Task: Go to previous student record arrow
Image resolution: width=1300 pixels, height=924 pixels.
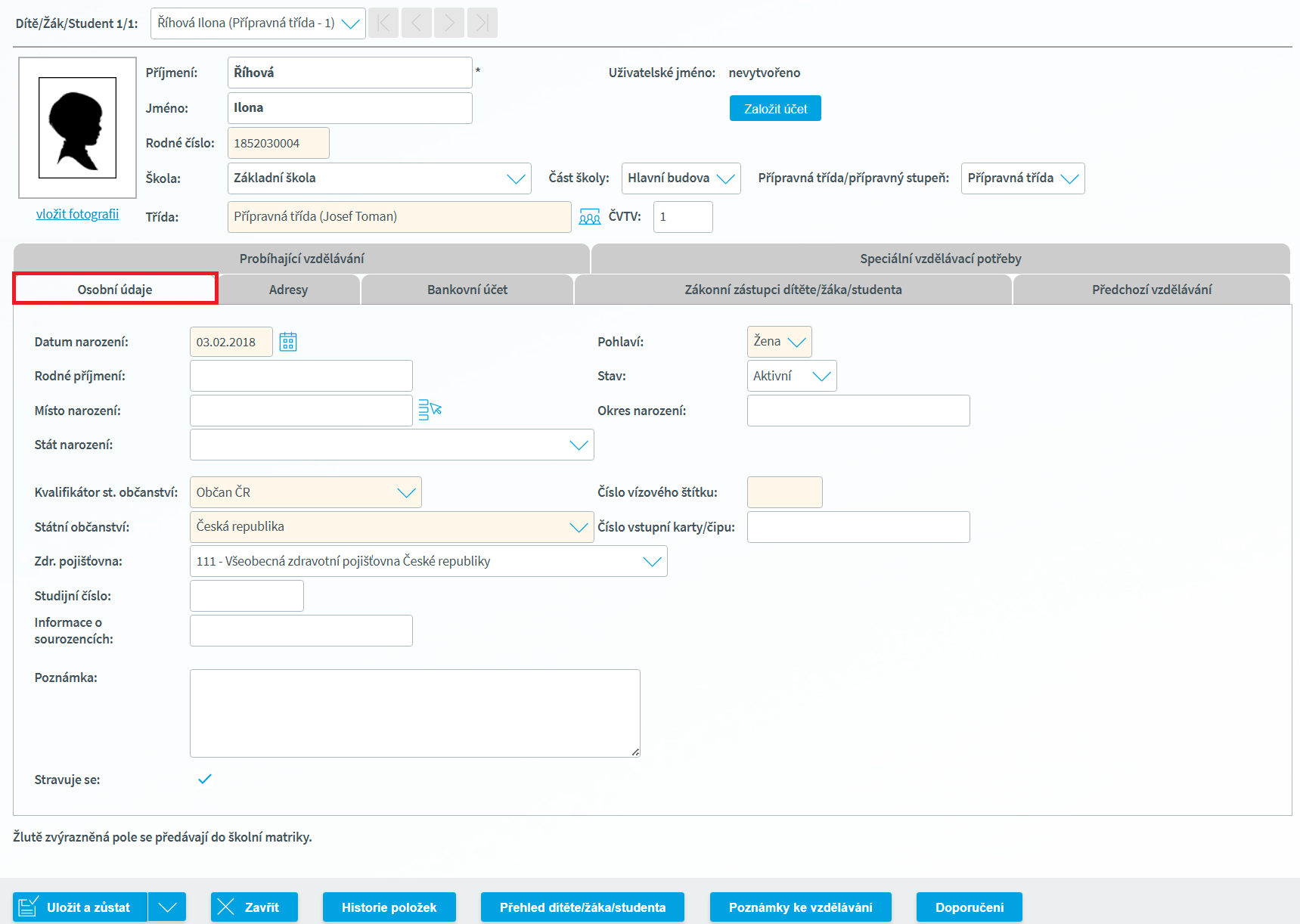Action: 417,23
